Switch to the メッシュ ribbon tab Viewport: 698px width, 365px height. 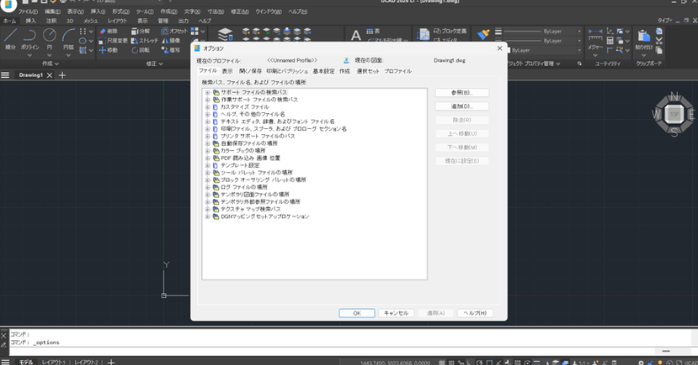point(90,21)
